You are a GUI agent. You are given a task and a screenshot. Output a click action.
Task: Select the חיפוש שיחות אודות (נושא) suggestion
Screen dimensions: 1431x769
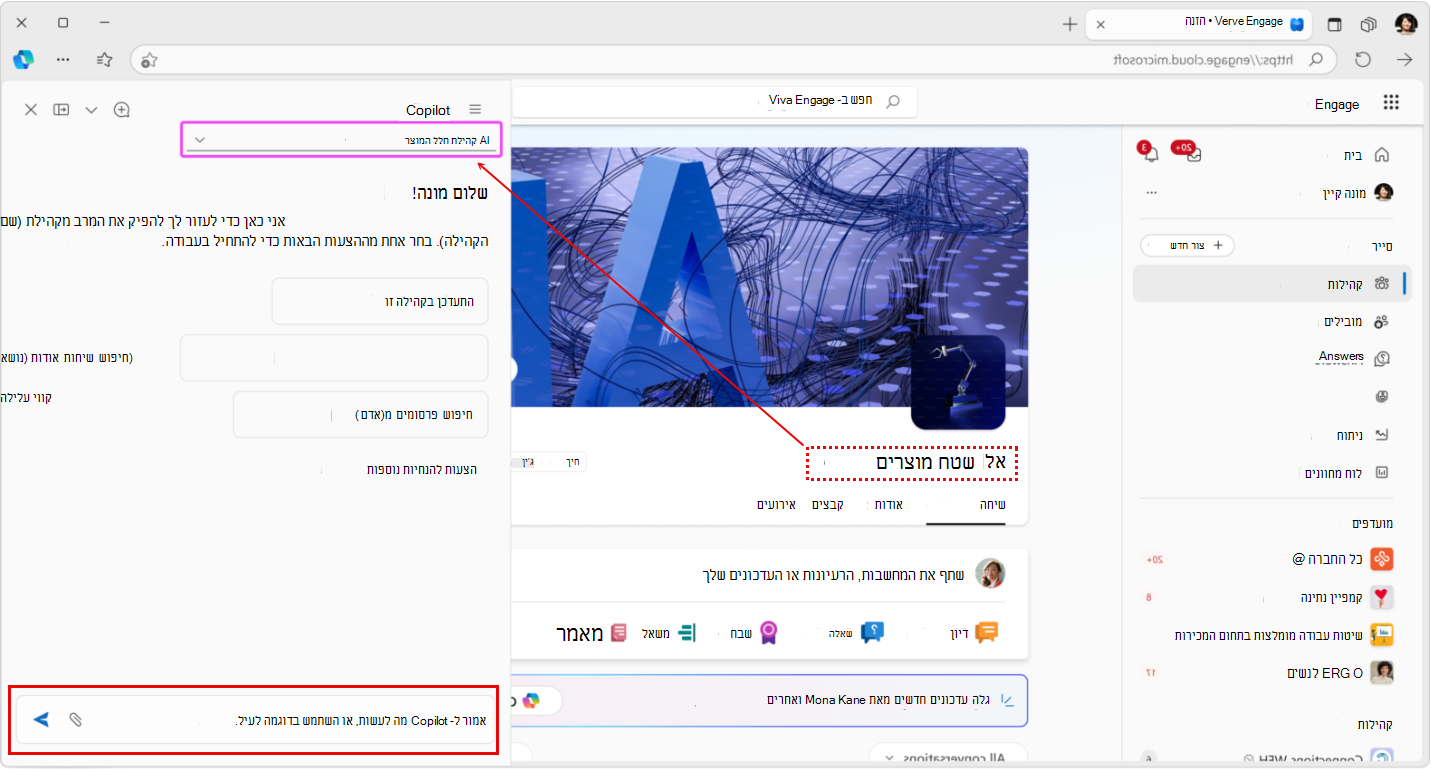[334, 357]
